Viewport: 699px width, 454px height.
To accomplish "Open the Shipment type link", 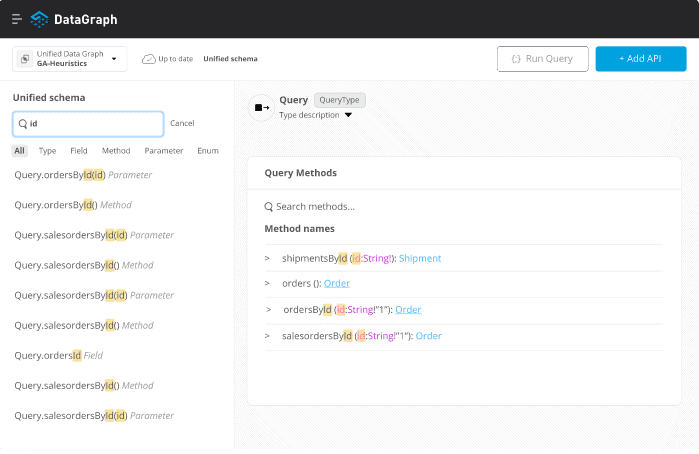I will (419, 258).
